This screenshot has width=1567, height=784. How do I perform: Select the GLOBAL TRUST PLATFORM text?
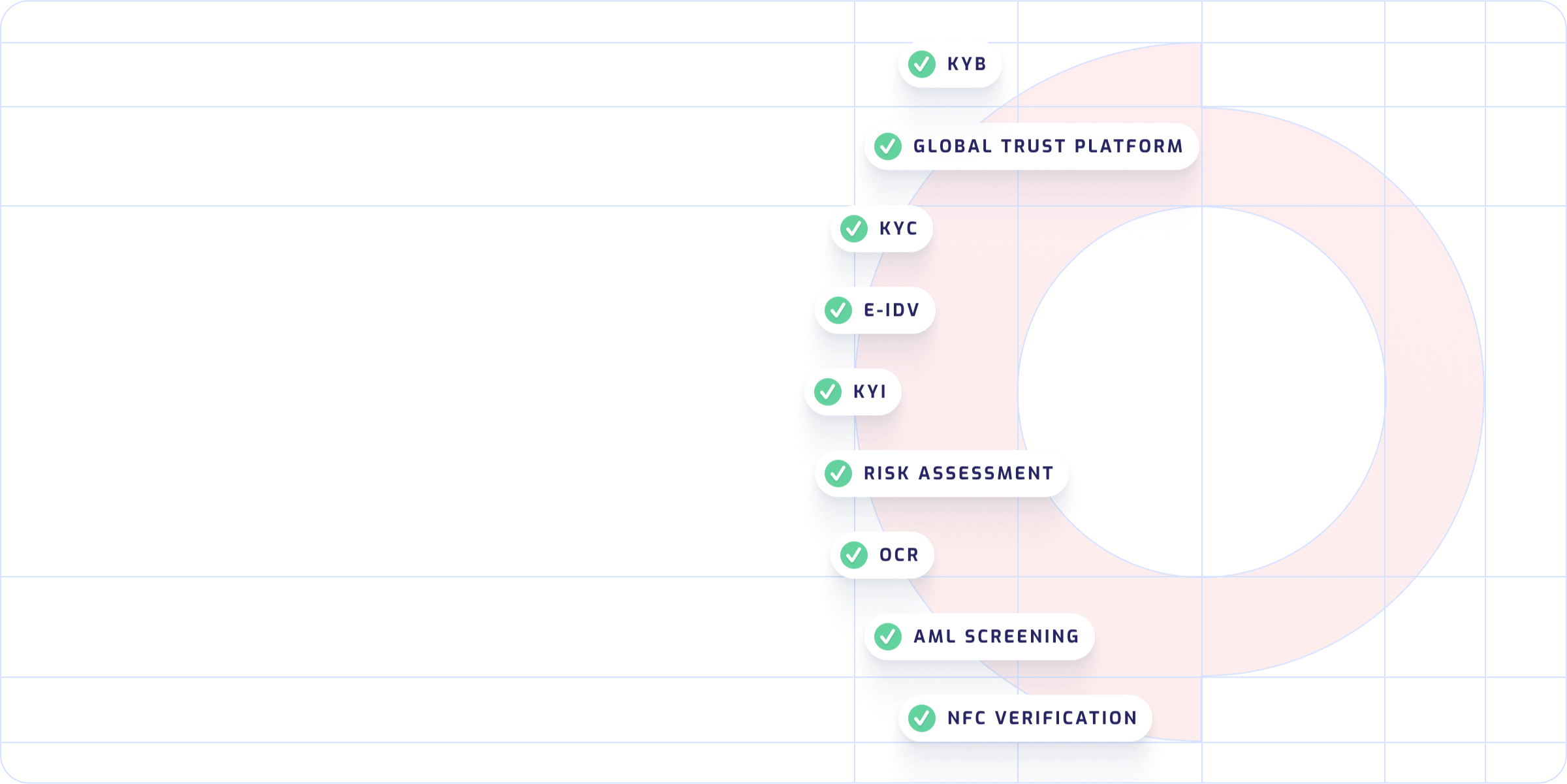click(x=1048, y=146)
